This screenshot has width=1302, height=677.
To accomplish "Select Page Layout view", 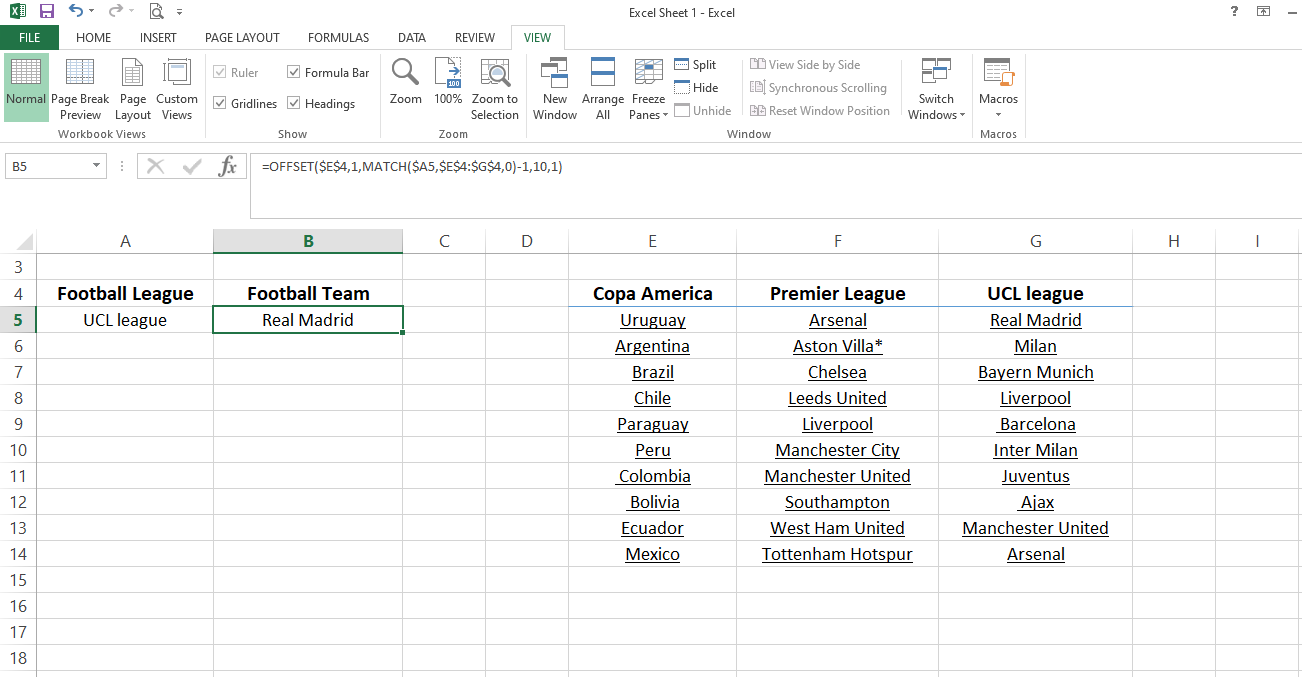I will [x=132, y=88].
